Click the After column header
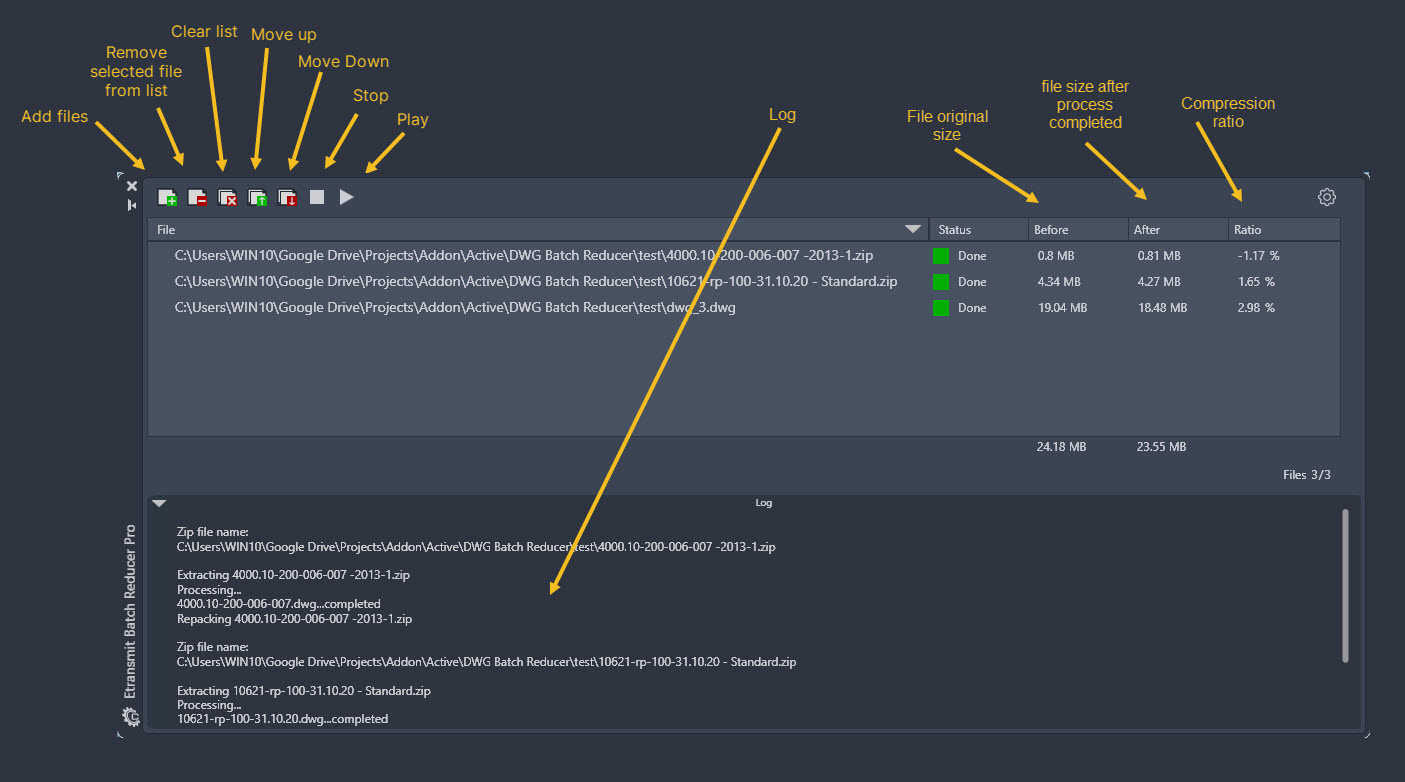The width and height of the screenshot is (1405, 782). (1176, 230)
